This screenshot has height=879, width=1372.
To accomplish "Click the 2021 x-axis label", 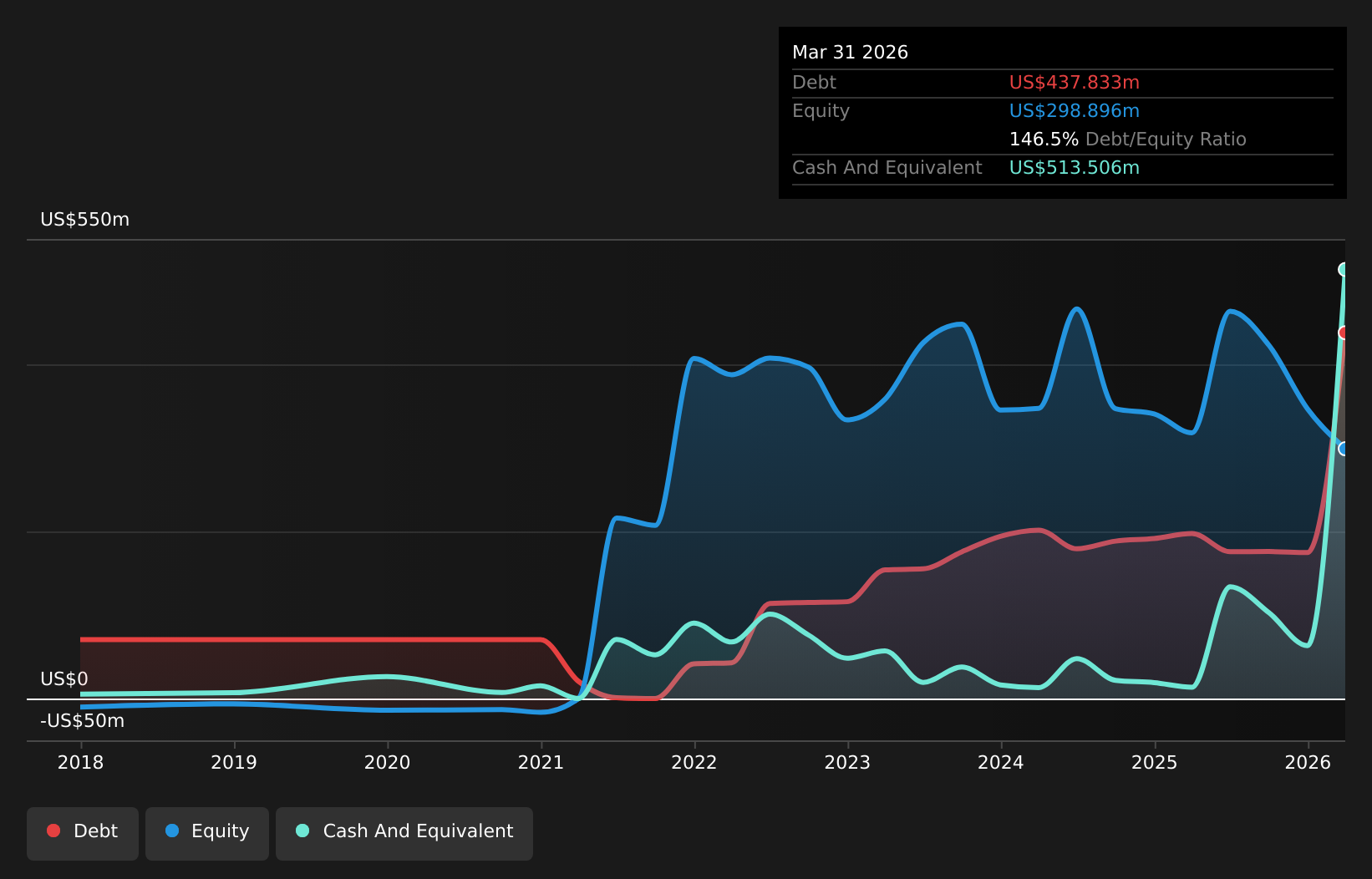I will click(541, 763).
